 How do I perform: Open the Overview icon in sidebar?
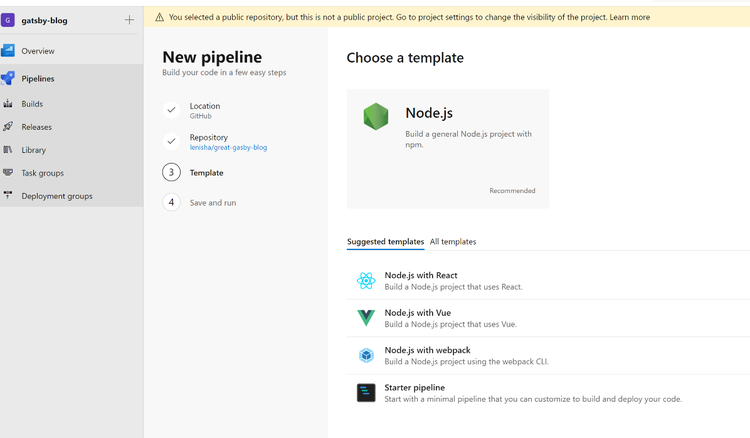(8, 51)
